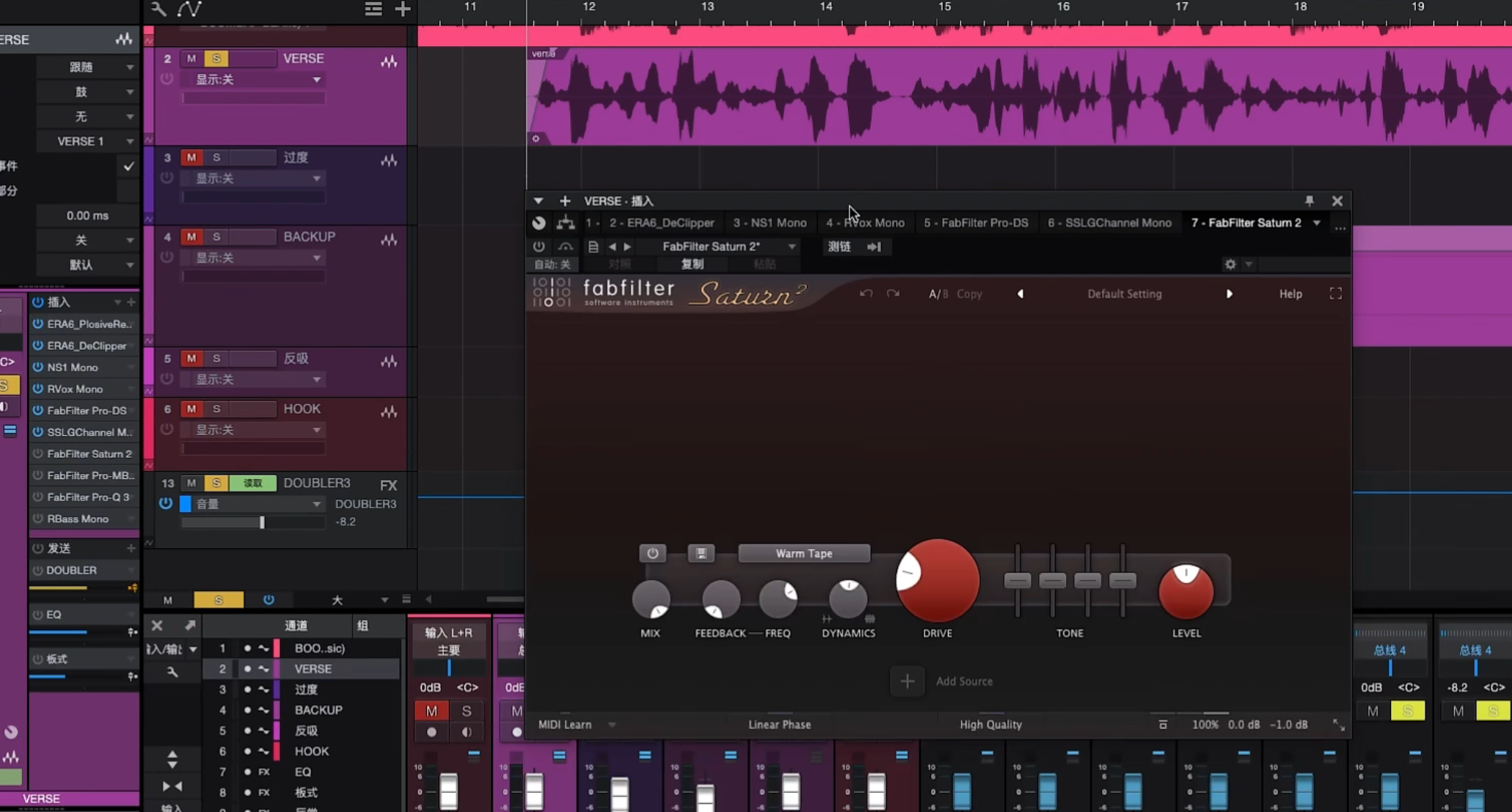This screenshot has width=1512, height=812.
Task: Switch to the 5 - FabFilter Pro-DS tab
Action: coord(976,222)
